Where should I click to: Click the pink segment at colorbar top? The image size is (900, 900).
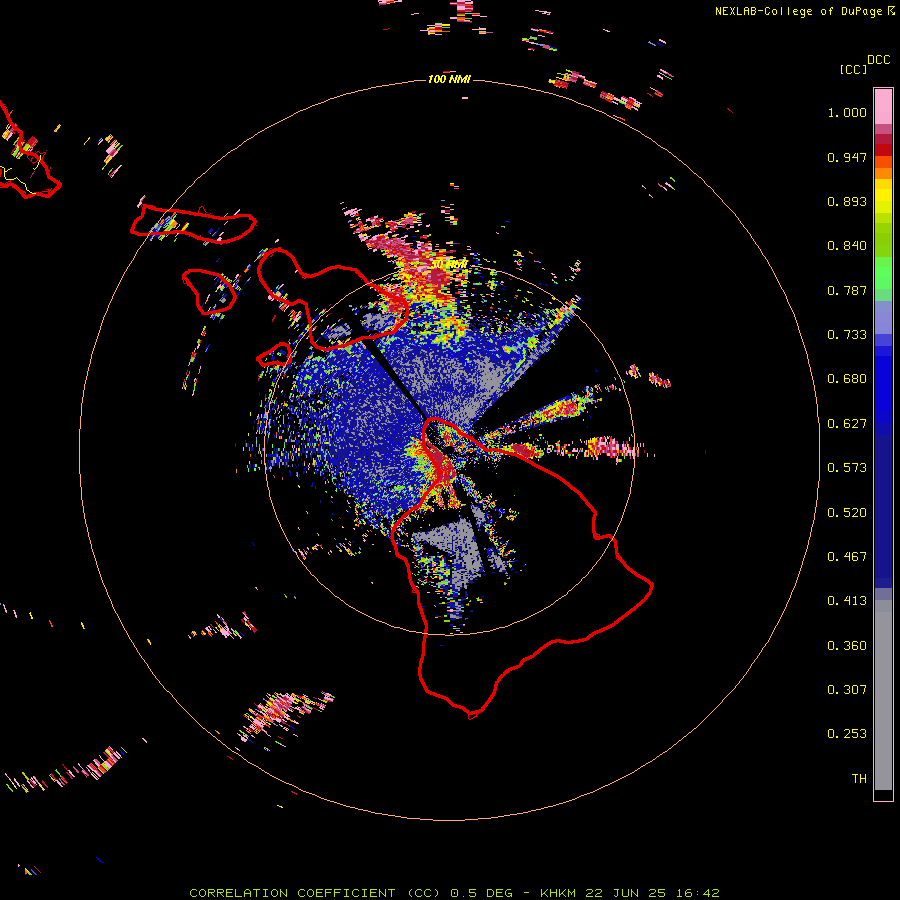click(883, 107)
